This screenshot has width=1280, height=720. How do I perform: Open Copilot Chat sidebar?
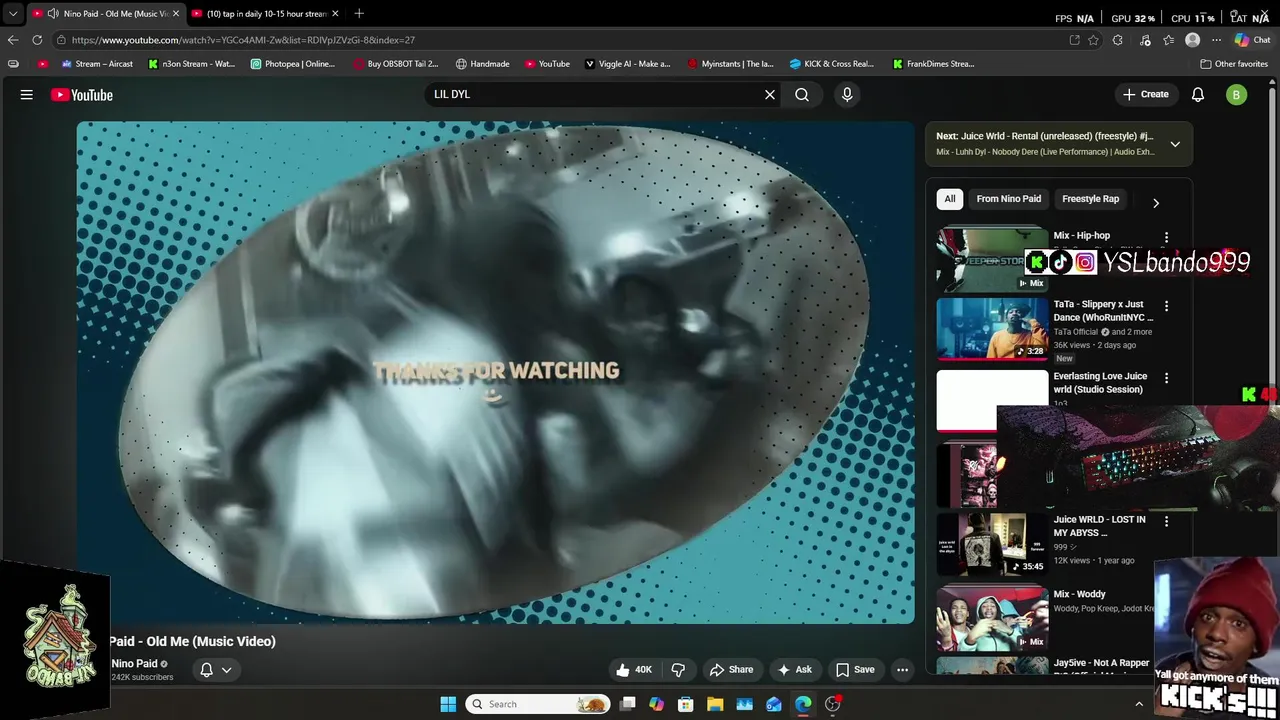(x=1252, y=40)
